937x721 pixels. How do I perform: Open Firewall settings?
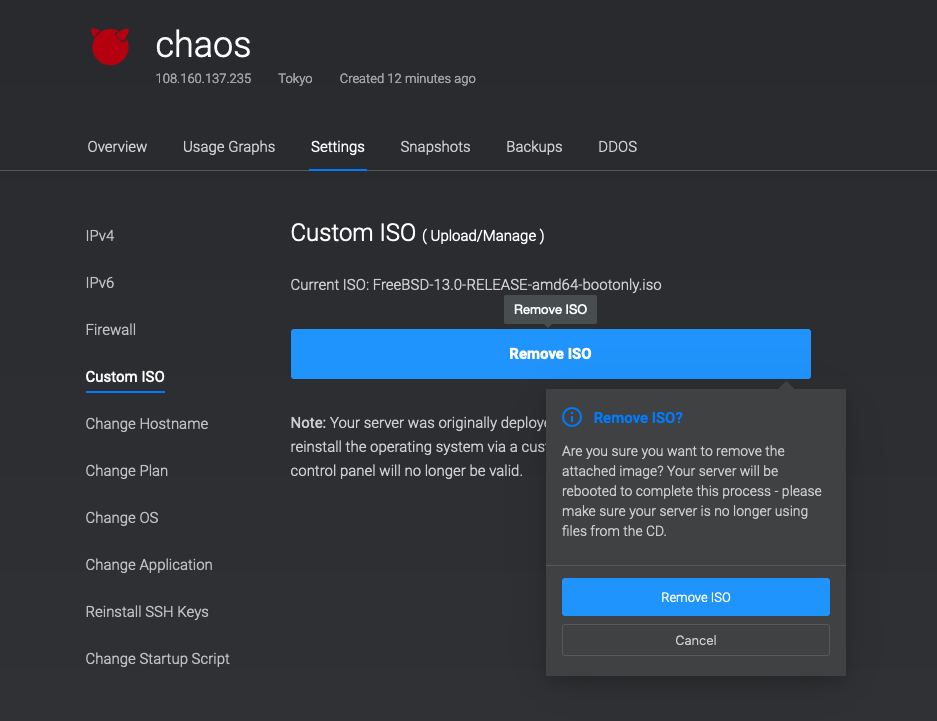click(x=111, y=330)
